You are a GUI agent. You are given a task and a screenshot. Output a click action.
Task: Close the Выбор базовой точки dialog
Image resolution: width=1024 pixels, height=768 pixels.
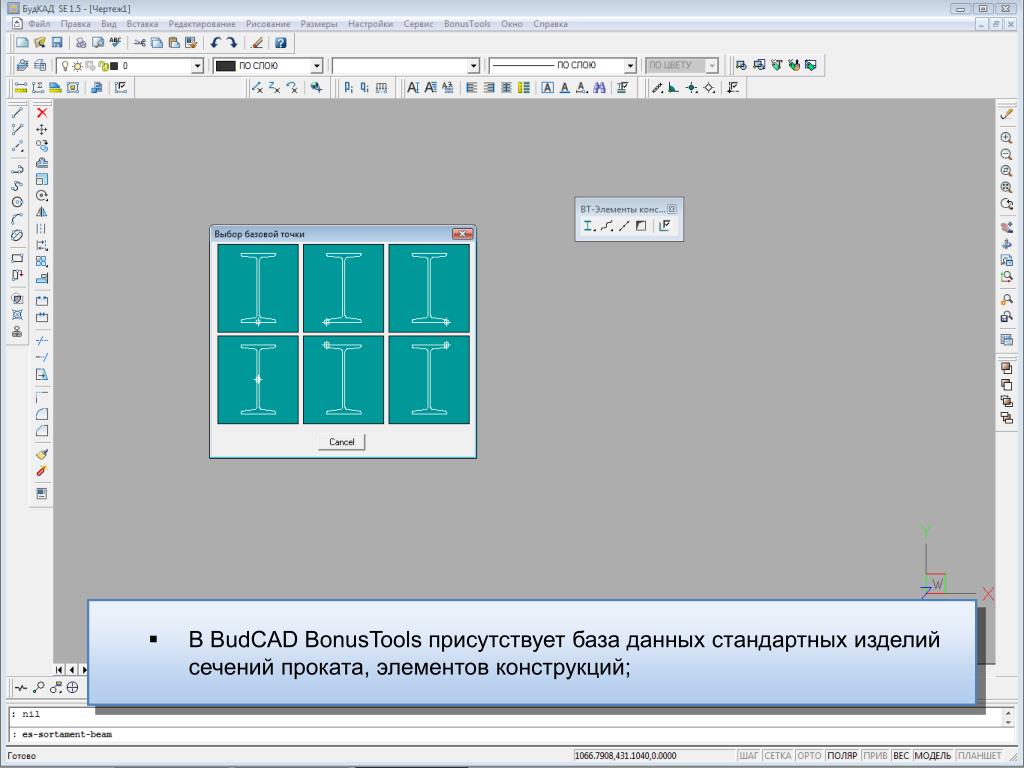click(462, 234)
